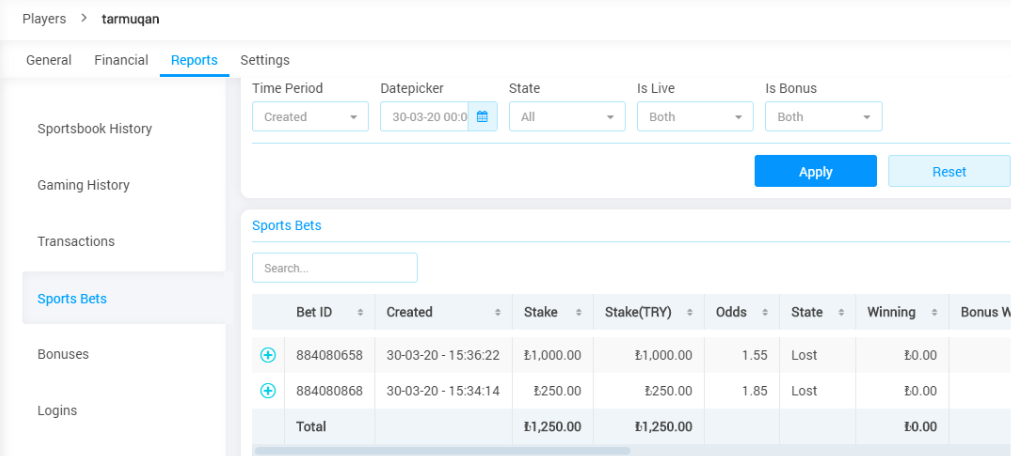Viewport: 1011px width, 456px height.
Task: Open Sportsbook History in sidebar
Action: pos(95,129)
